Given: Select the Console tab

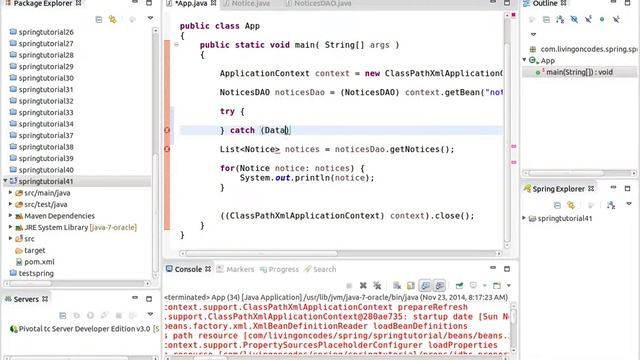Looking at the screenshot, I should tap(188, 269).
